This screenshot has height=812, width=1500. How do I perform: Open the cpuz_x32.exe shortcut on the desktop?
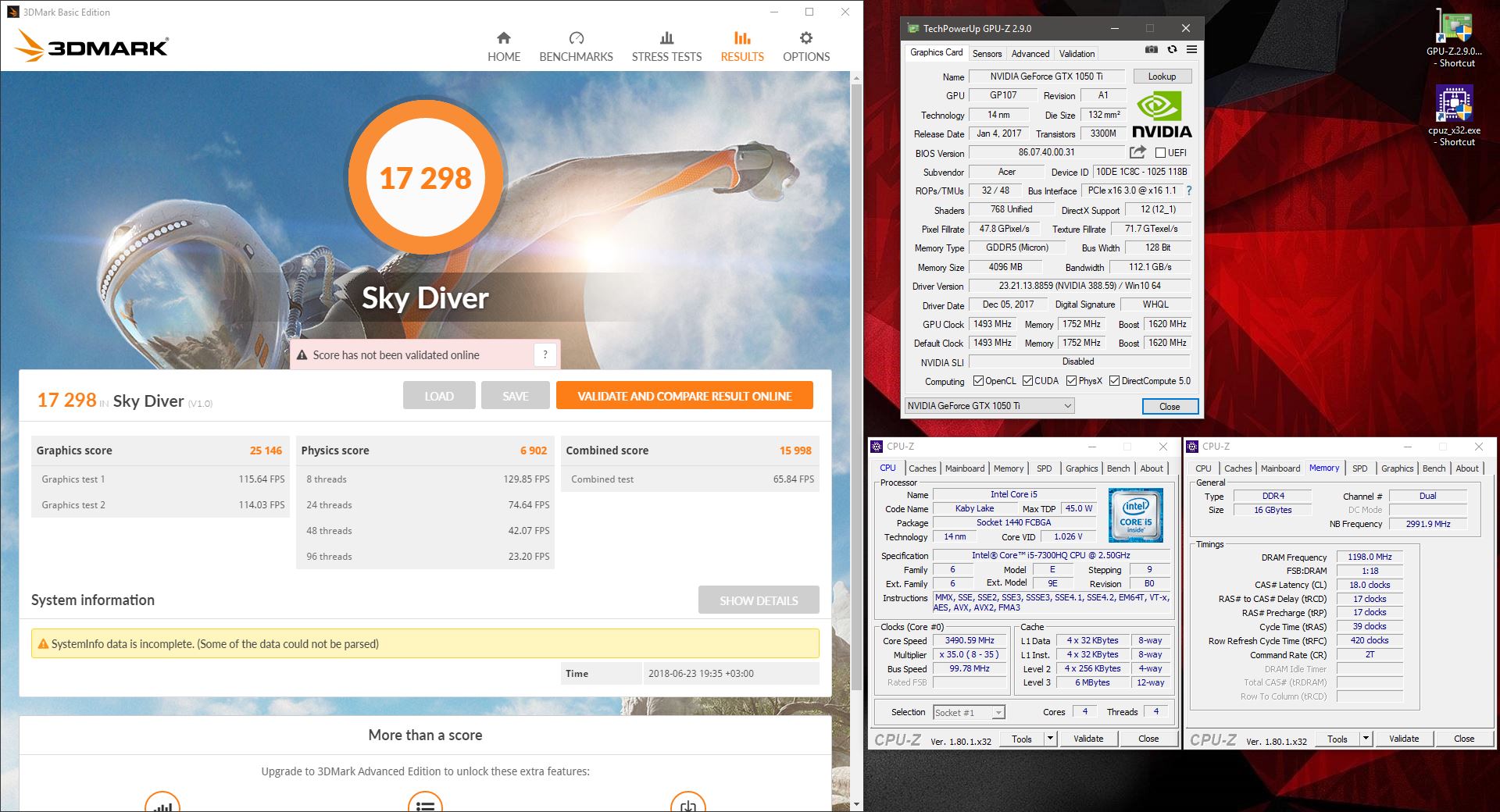coord(1454,116)
